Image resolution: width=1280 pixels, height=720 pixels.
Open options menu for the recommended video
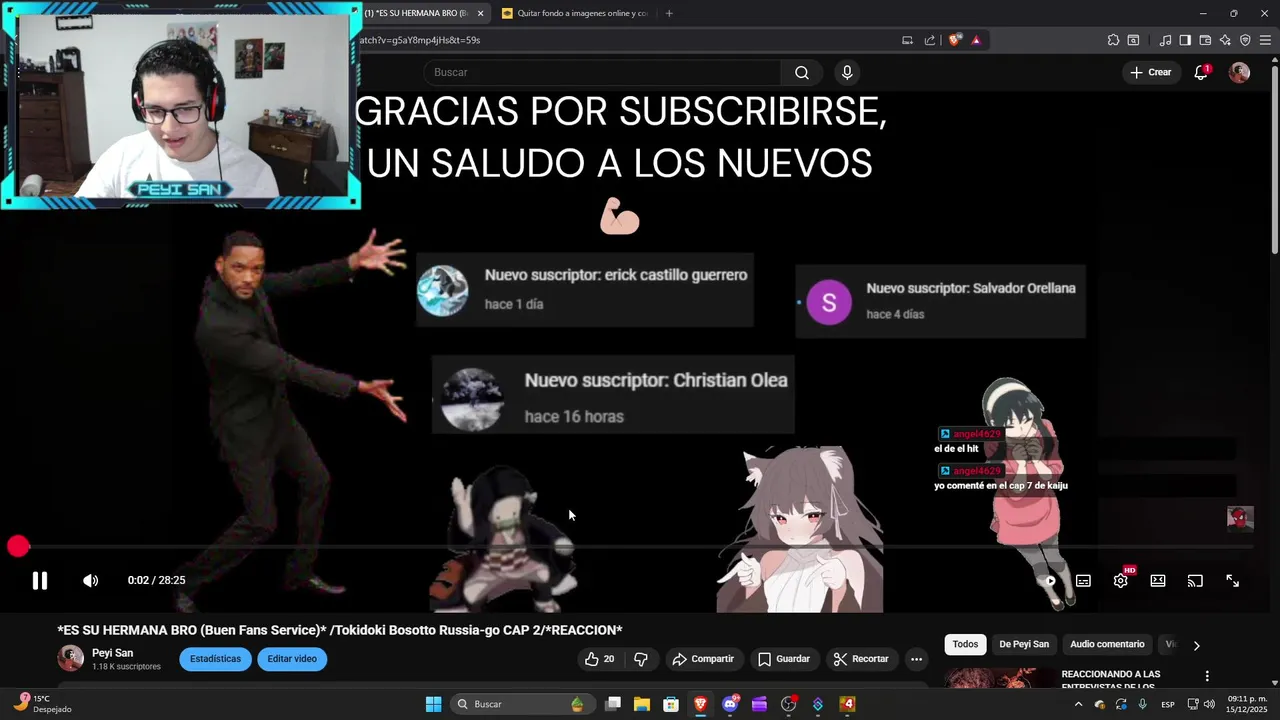[x=1207, y=676]
